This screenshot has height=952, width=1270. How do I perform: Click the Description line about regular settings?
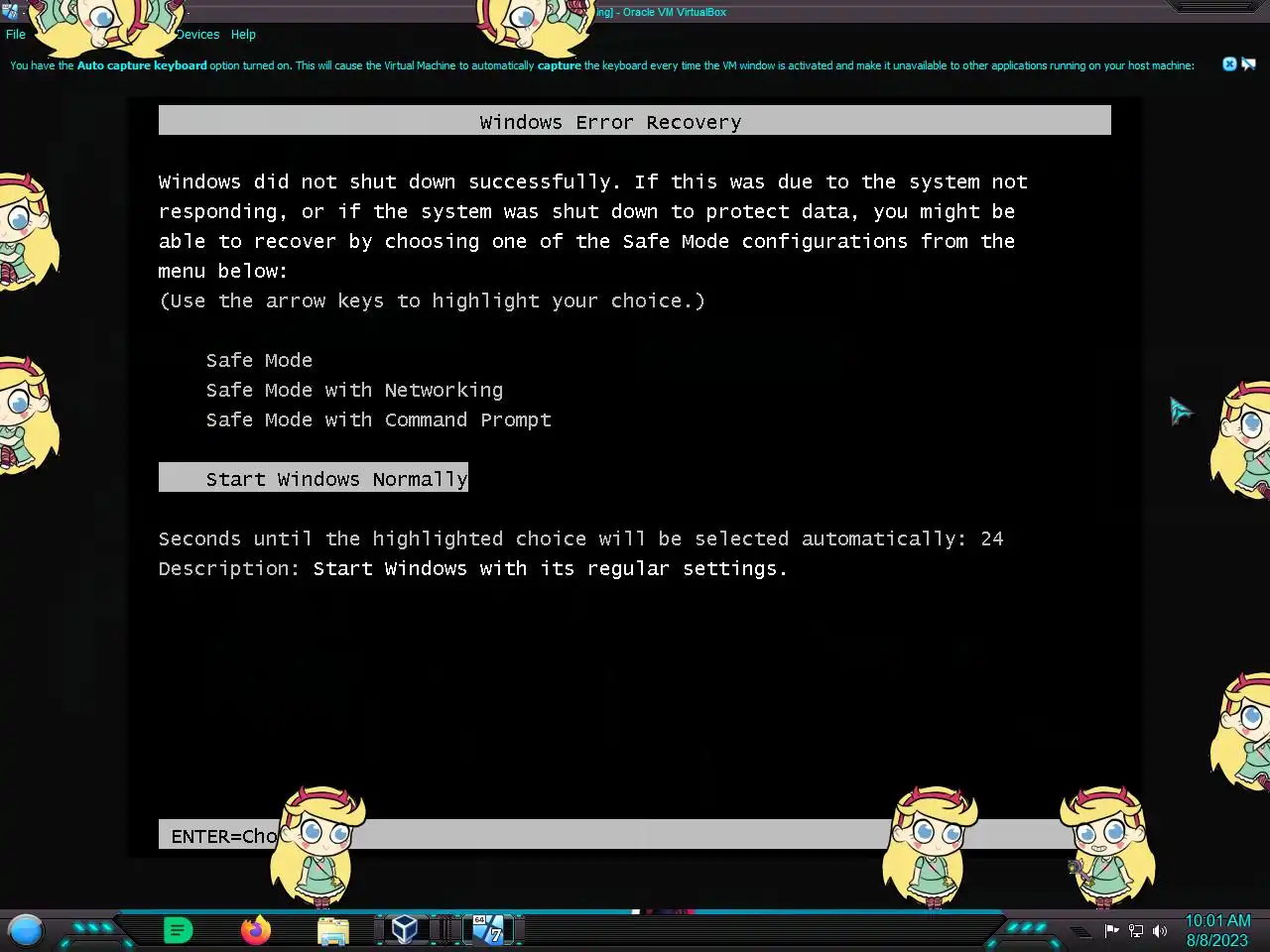point(472,568)
